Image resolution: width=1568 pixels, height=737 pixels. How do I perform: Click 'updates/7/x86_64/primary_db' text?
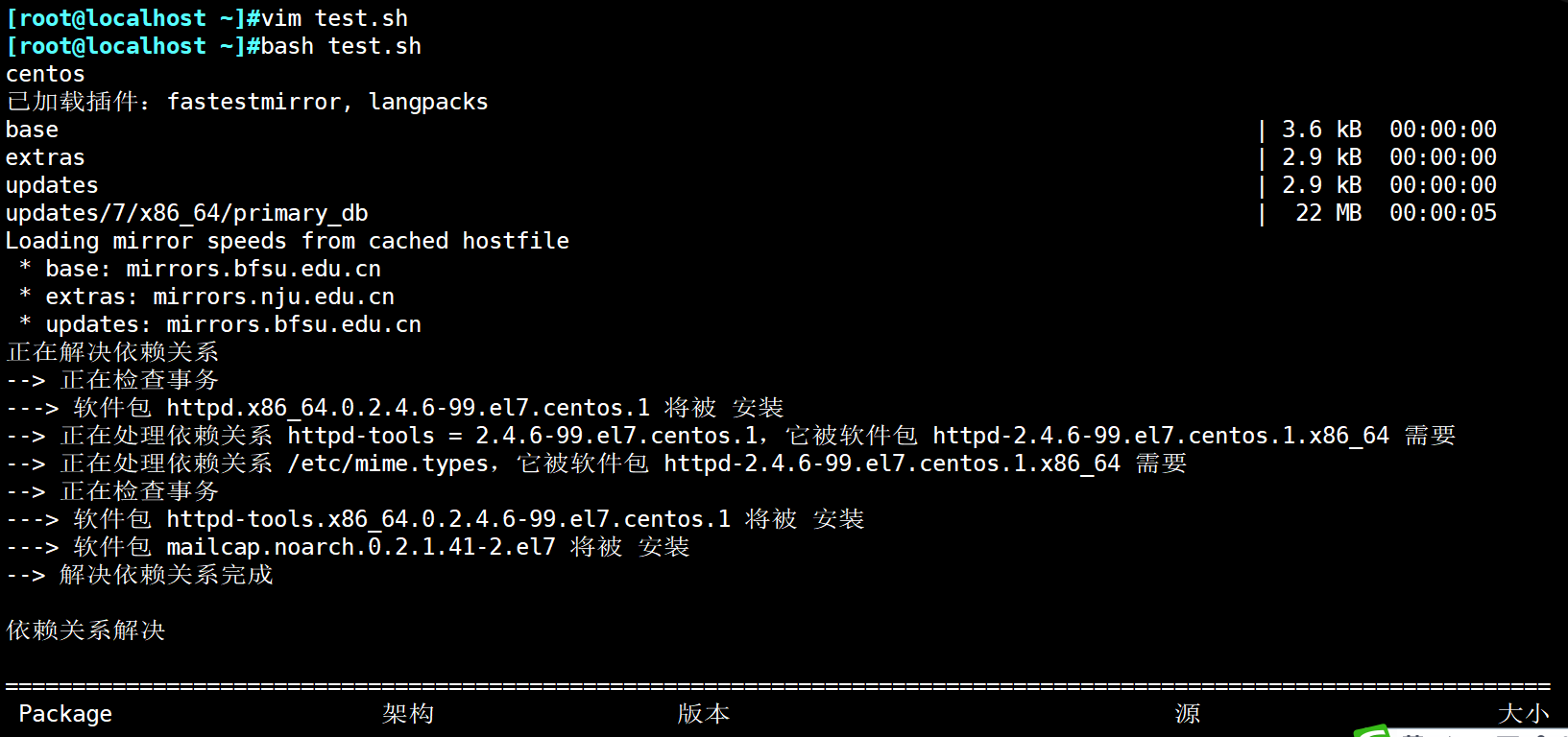(186, 213)
